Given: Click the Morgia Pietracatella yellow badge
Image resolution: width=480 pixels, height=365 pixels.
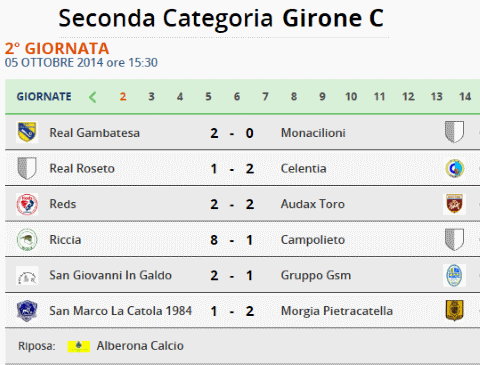Looking at the screenshot, I should [455, 310].
